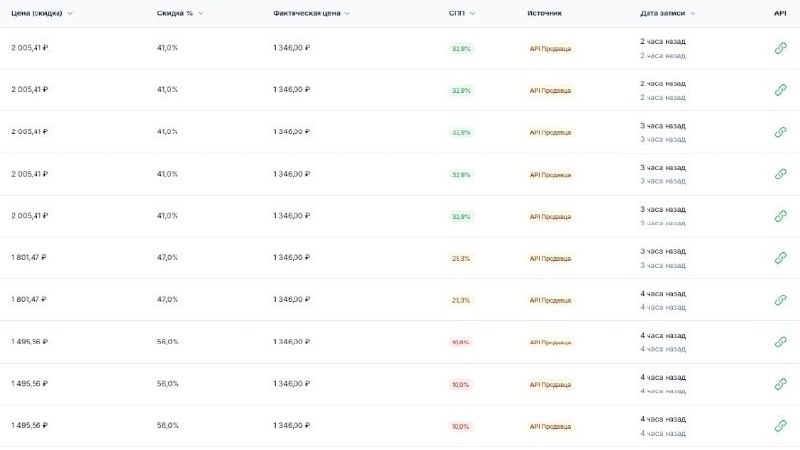Click 47,0% in the row dated 3 часа назад
800x450 pixels.
click(167, 257)
